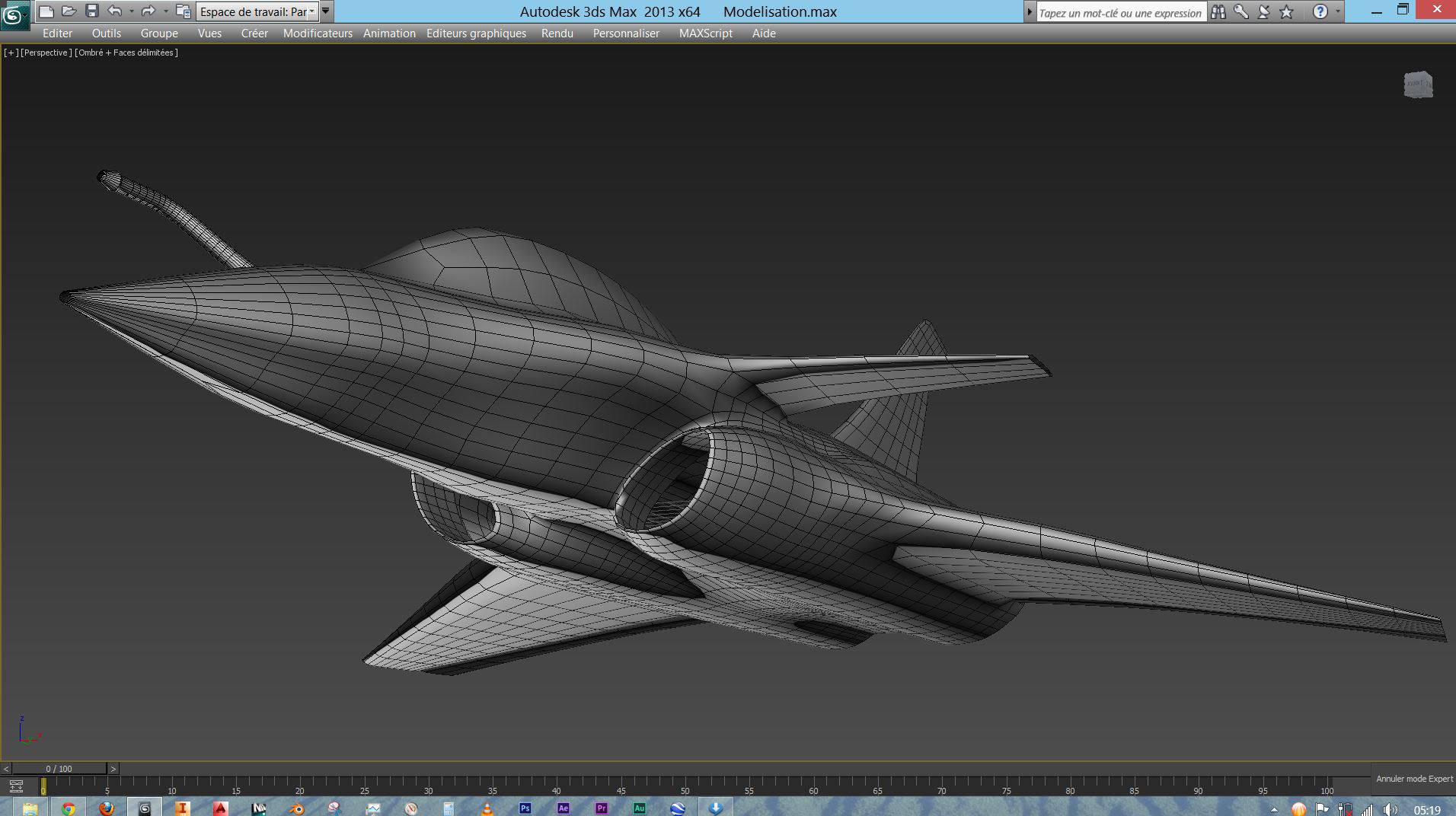Click the New Scene icon
This screenshot has width=1456, height=816.
point(46,11)
